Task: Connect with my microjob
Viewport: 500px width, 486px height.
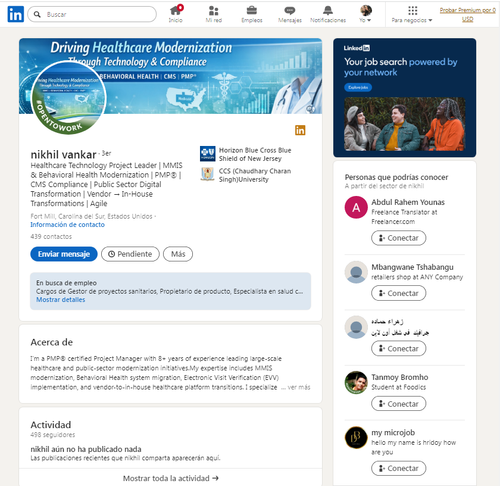Action: pyautogui.click(x=399, y=468)
